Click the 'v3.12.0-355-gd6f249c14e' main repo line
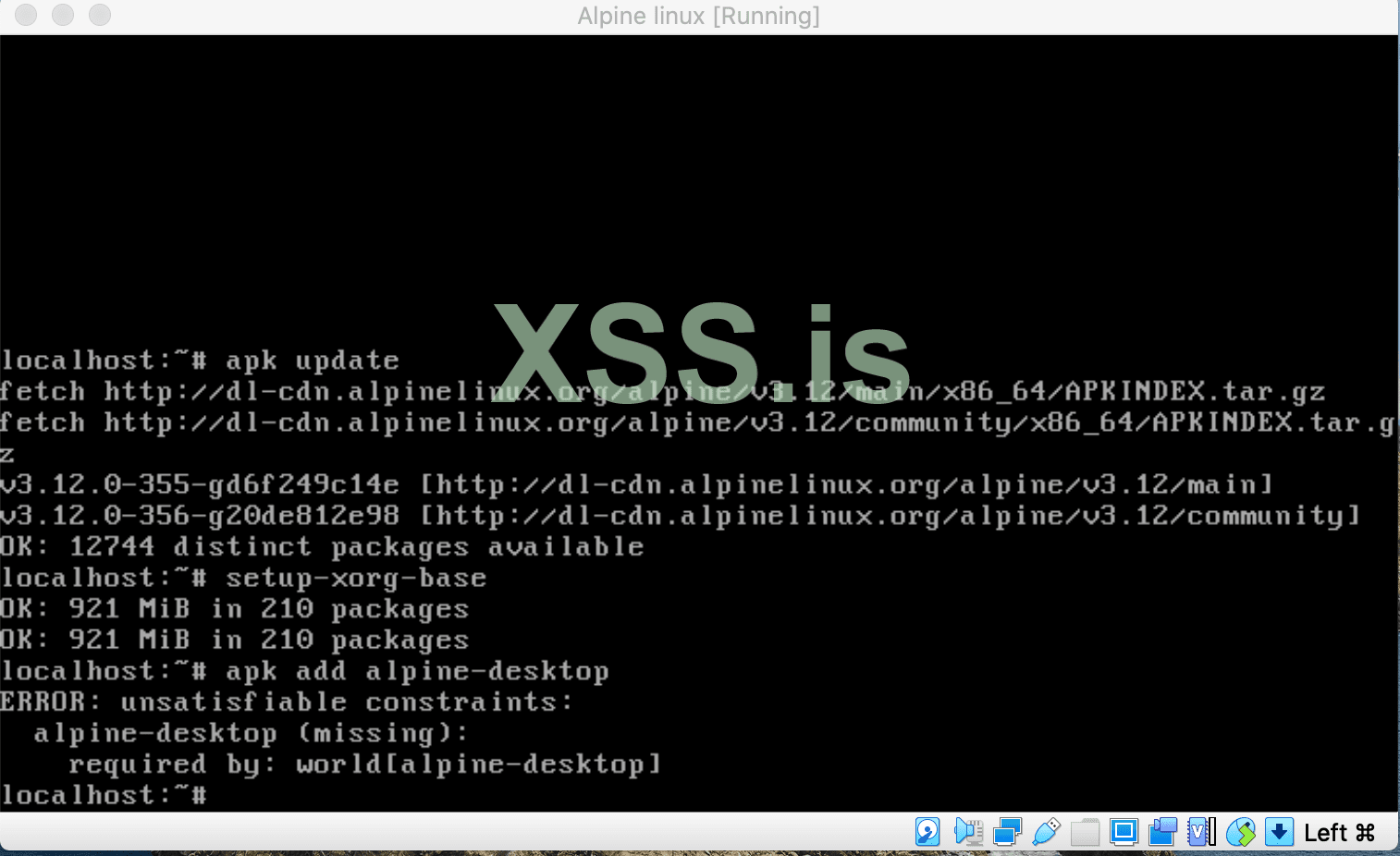This screenshot has height=856, width=1400. pos(636,485)
